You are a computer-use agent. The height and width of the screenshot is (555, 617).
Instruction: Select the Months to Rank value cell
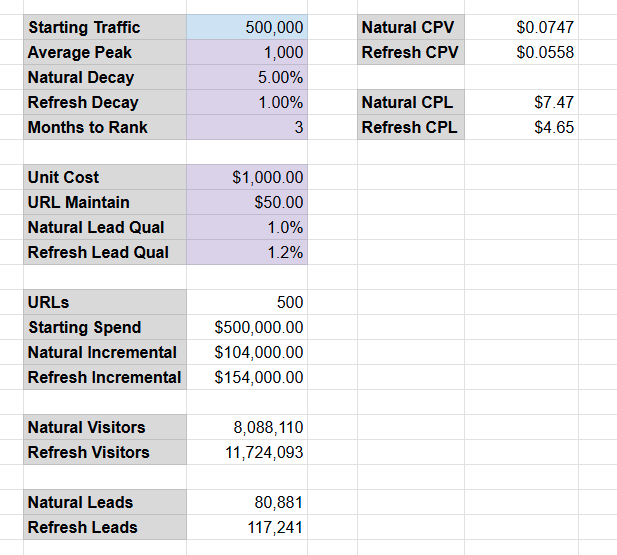pos(247,128)
